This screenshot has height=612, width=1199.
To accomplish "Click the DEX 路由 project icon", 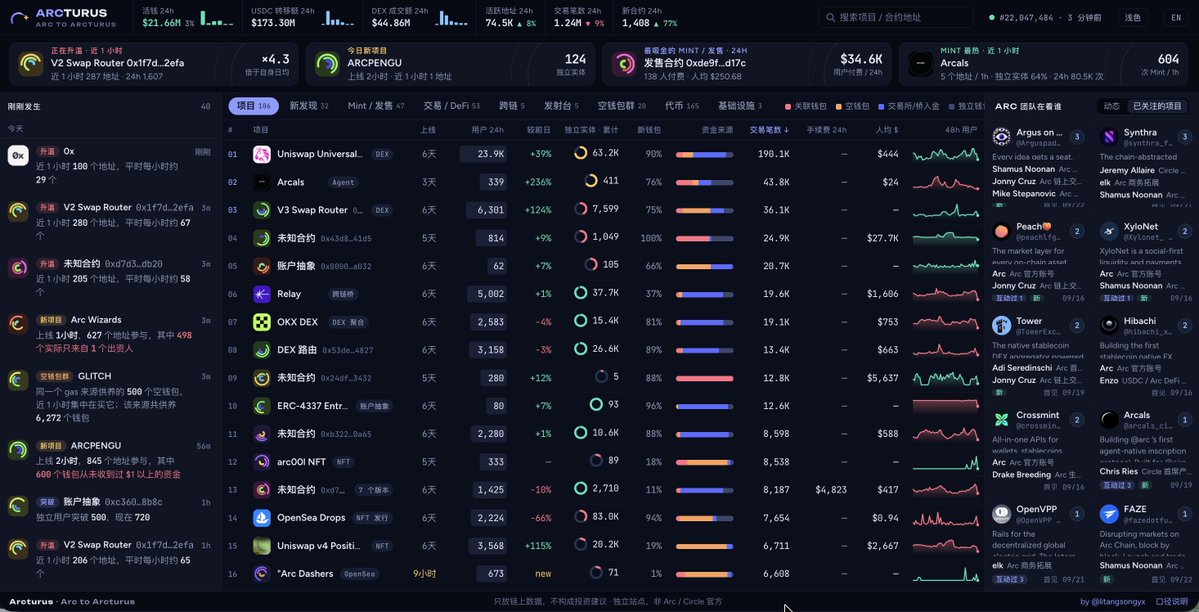I will 262,350.
